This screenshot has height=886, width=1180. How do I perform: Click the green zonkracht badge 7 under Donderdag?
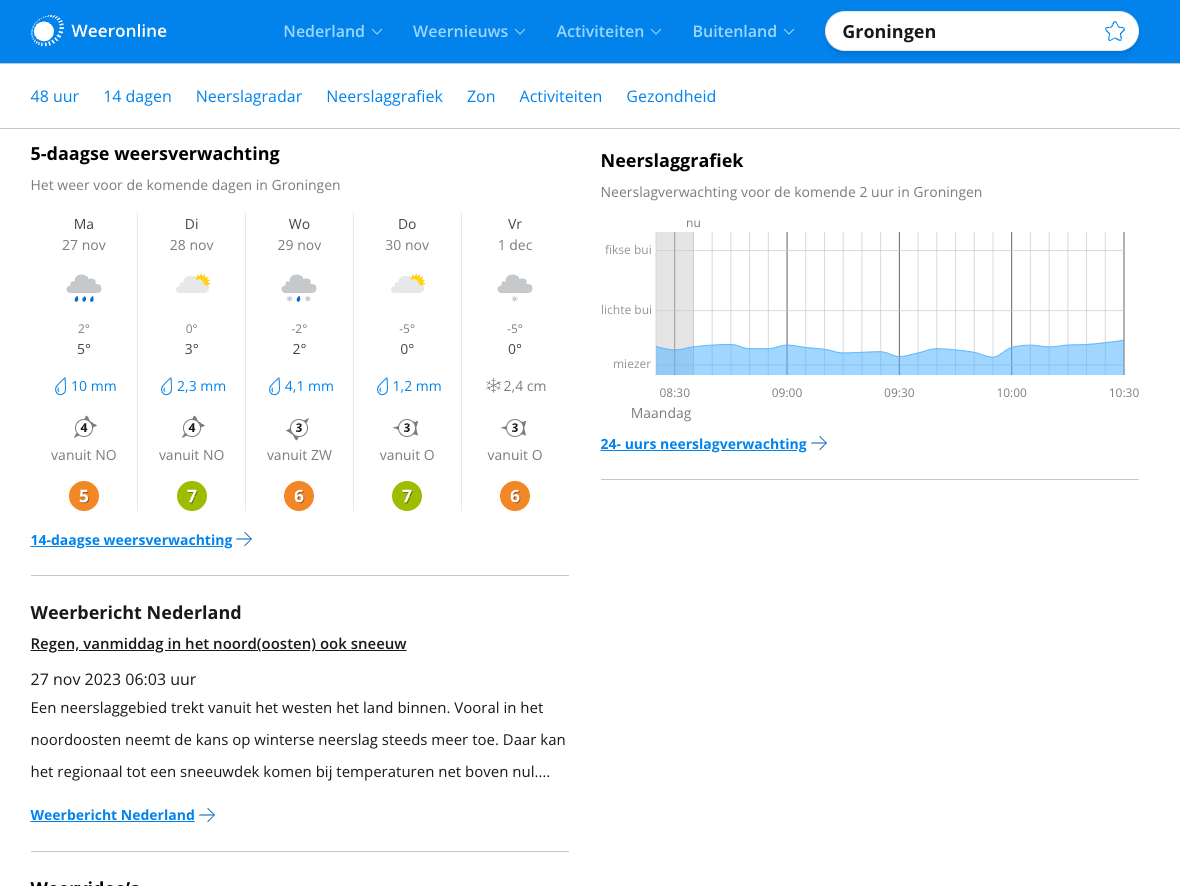(x=407, y=495)
